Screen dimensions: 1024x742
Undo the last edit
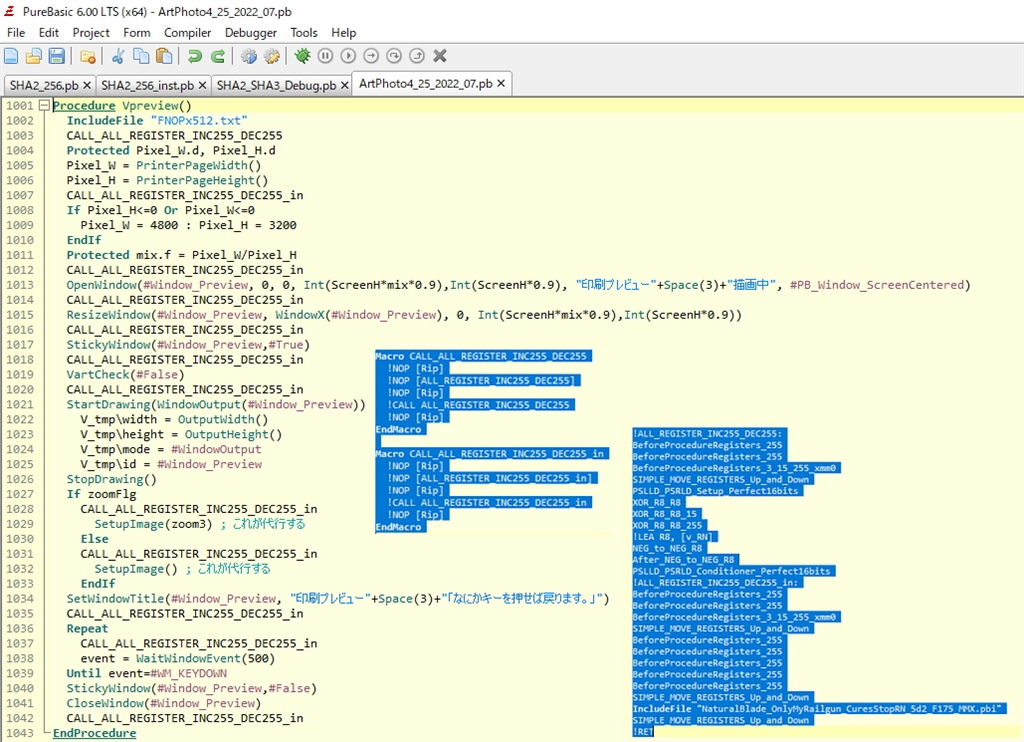[x=195, y=56]
